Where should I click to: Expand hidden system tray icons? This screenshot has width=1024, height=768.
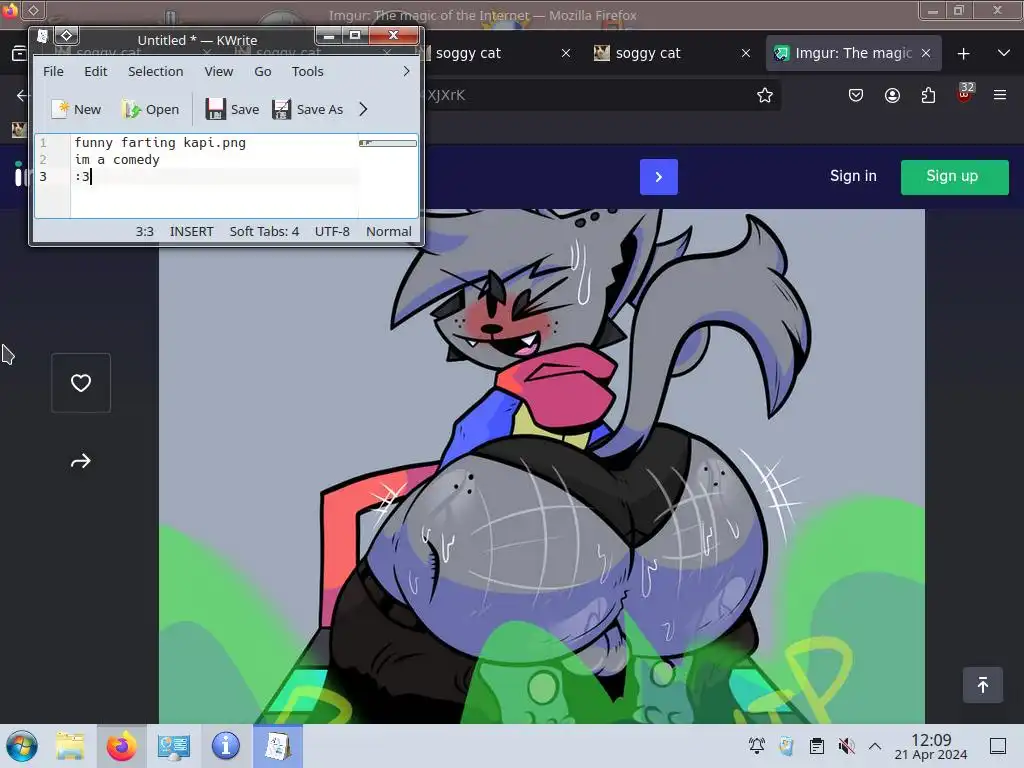[875, 746]
